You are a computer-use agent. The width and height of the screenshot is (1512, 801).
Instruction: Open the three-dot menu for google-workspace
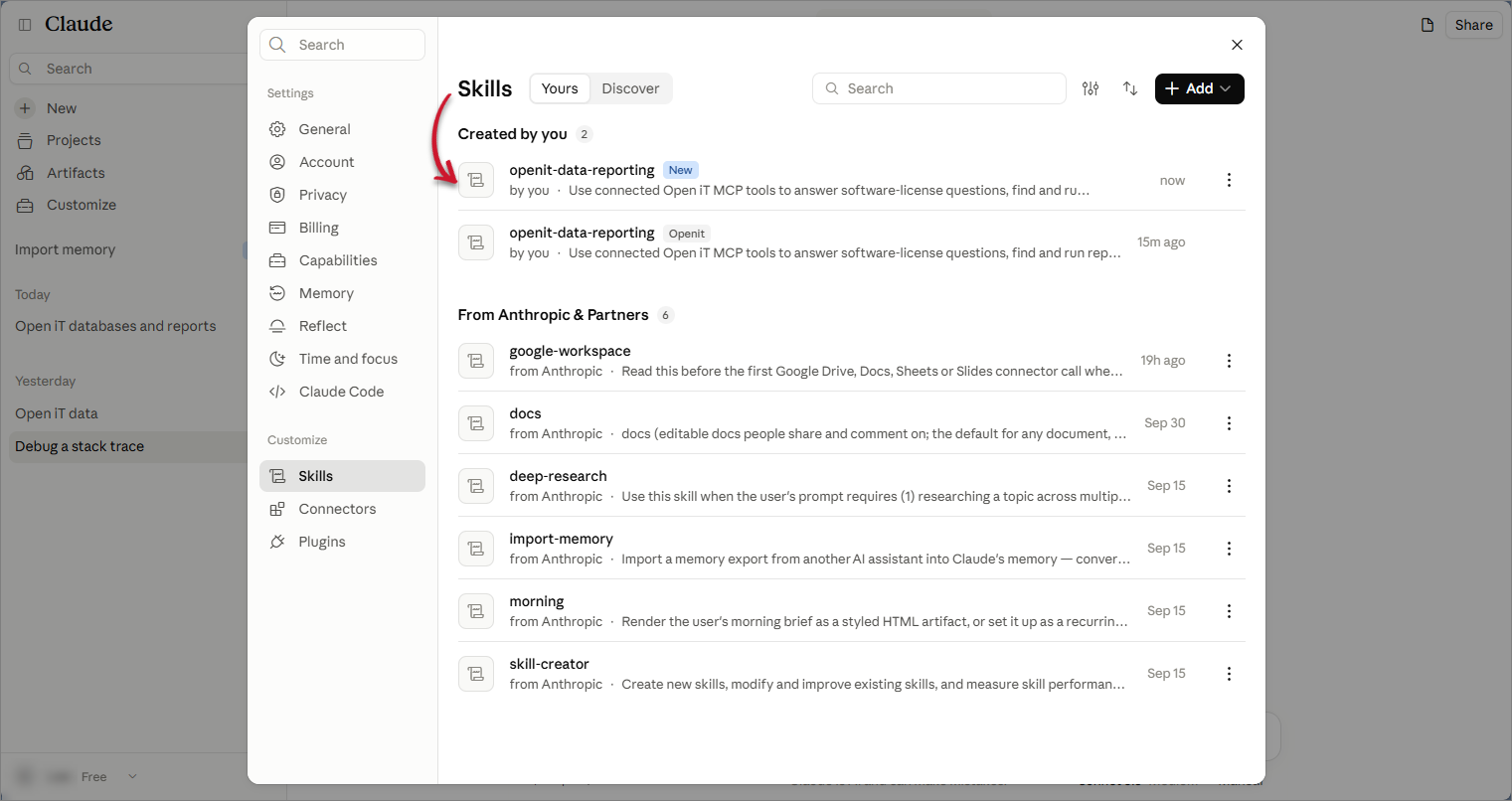(x=1229, y=361)
